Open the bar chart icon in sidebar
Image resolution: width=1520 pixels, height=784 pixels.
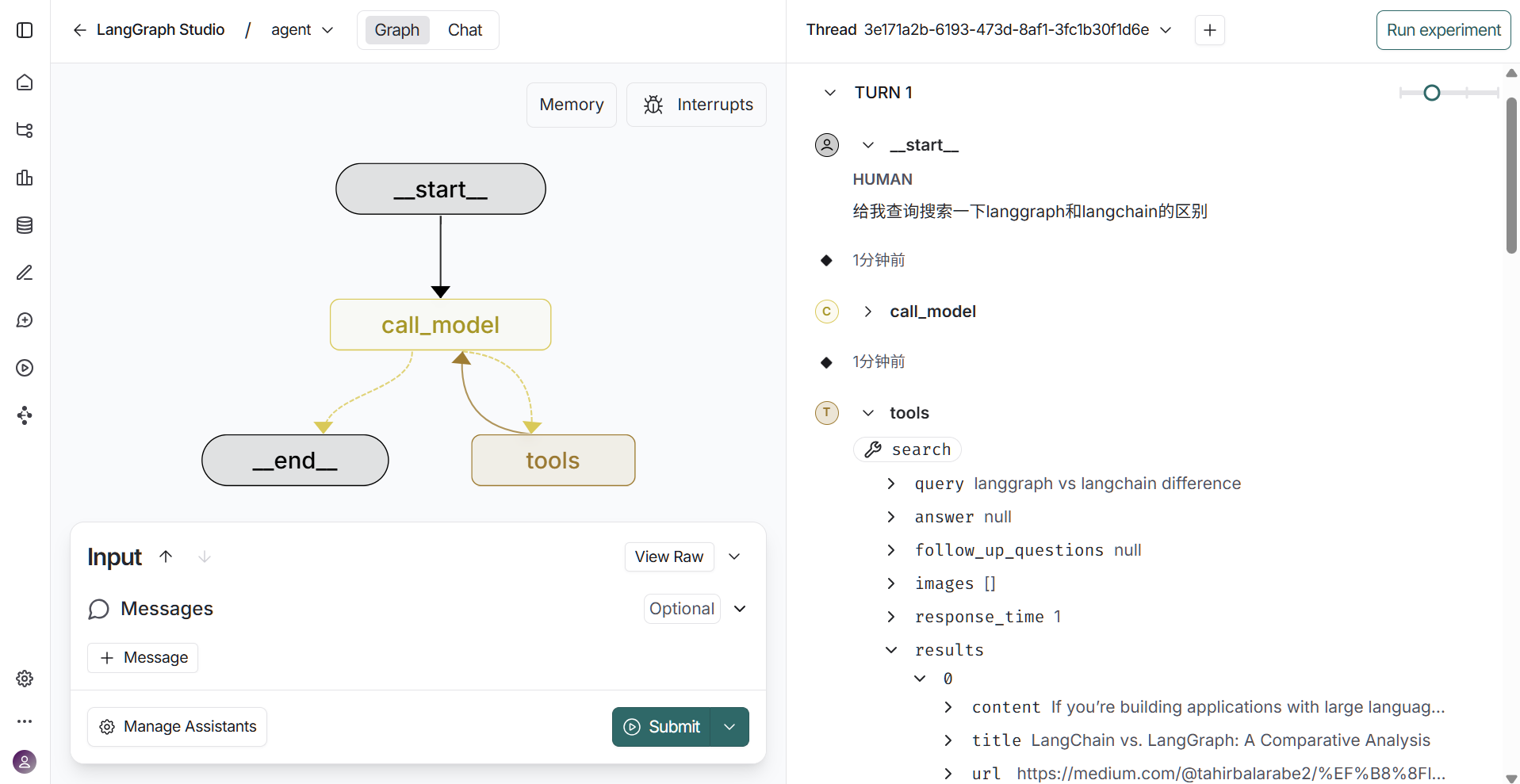(x=25, y=178)
